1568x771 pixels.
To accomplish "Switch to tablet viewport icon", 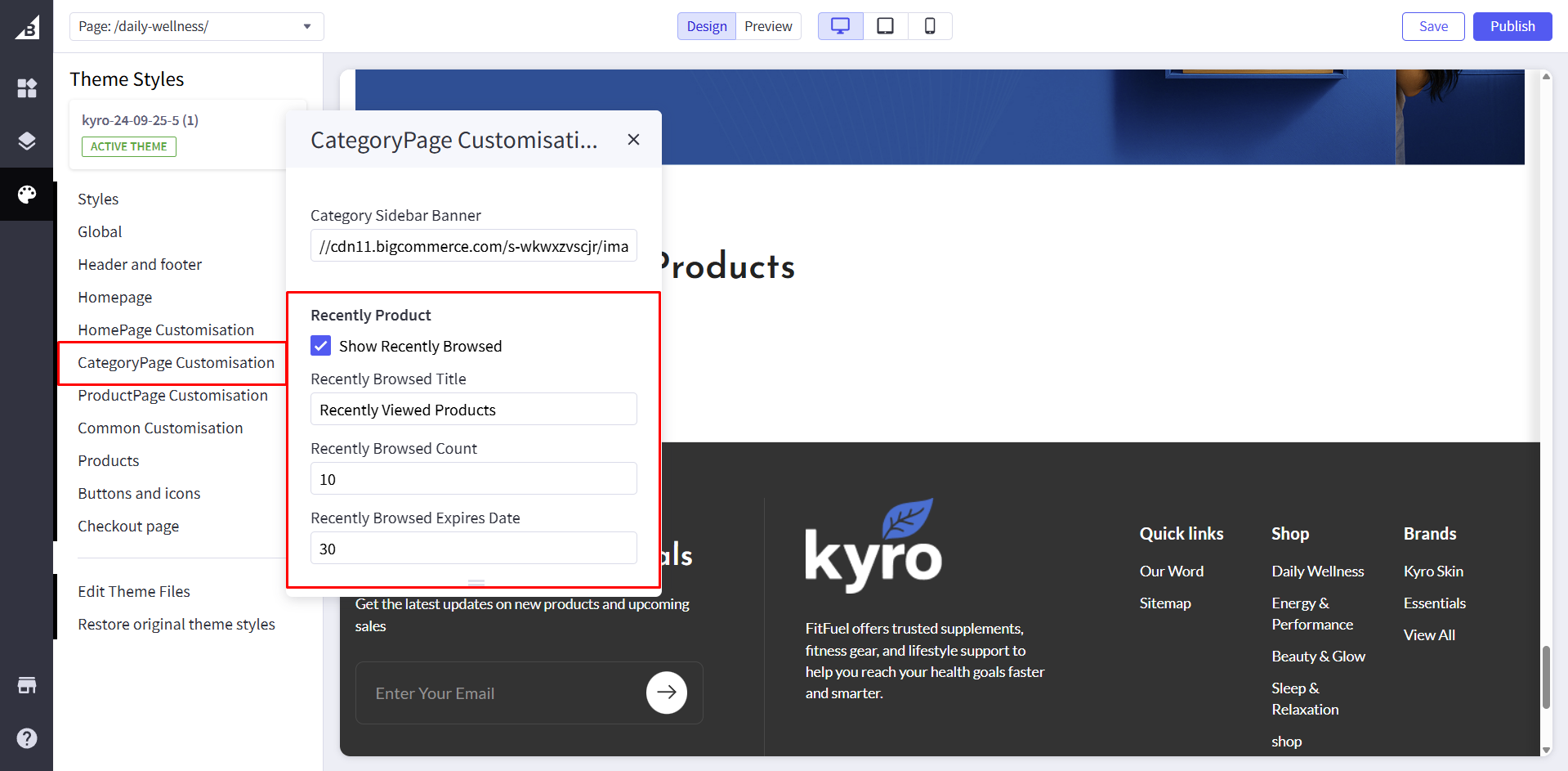I will coord(885,26).
